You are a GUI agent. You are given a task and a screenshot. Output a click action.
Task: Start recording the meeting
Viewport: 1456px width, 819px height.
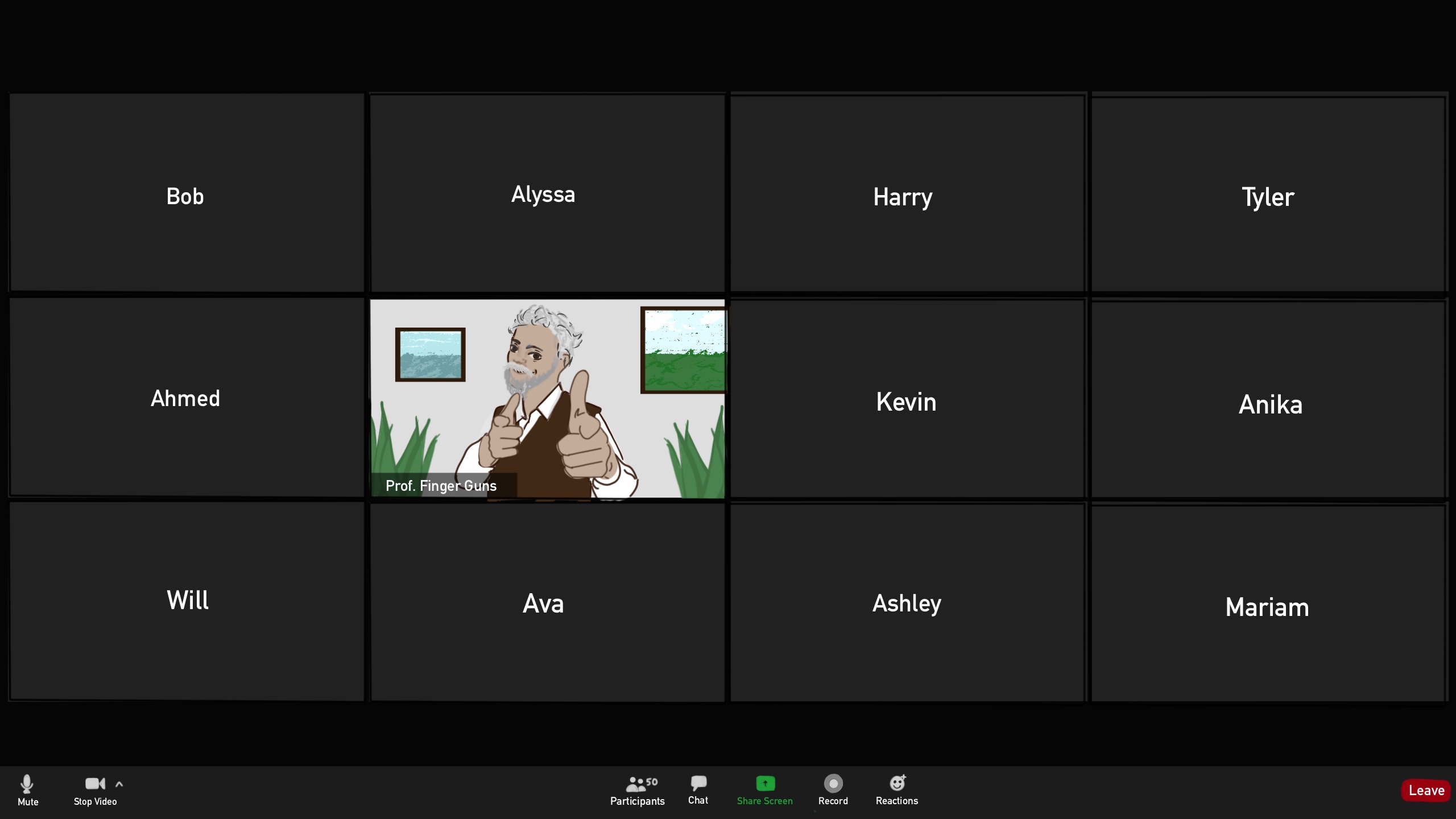(x=833, y=790)
